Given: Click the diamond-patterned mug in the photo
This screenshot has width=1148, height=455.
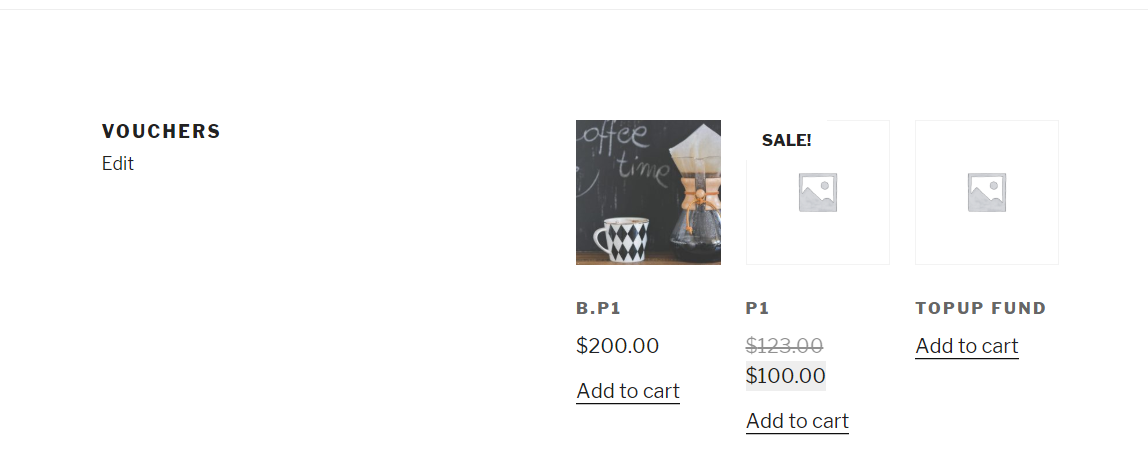Looking at the screenshot, I should [x=622, y=239].
